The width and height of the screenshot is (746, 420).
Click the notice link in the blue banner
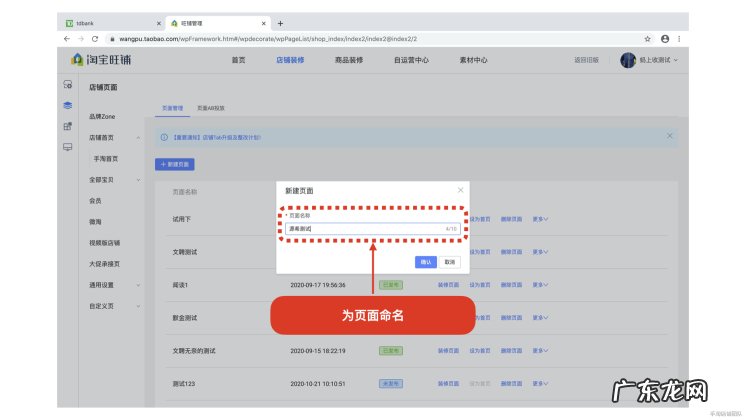tap(216, 137)
